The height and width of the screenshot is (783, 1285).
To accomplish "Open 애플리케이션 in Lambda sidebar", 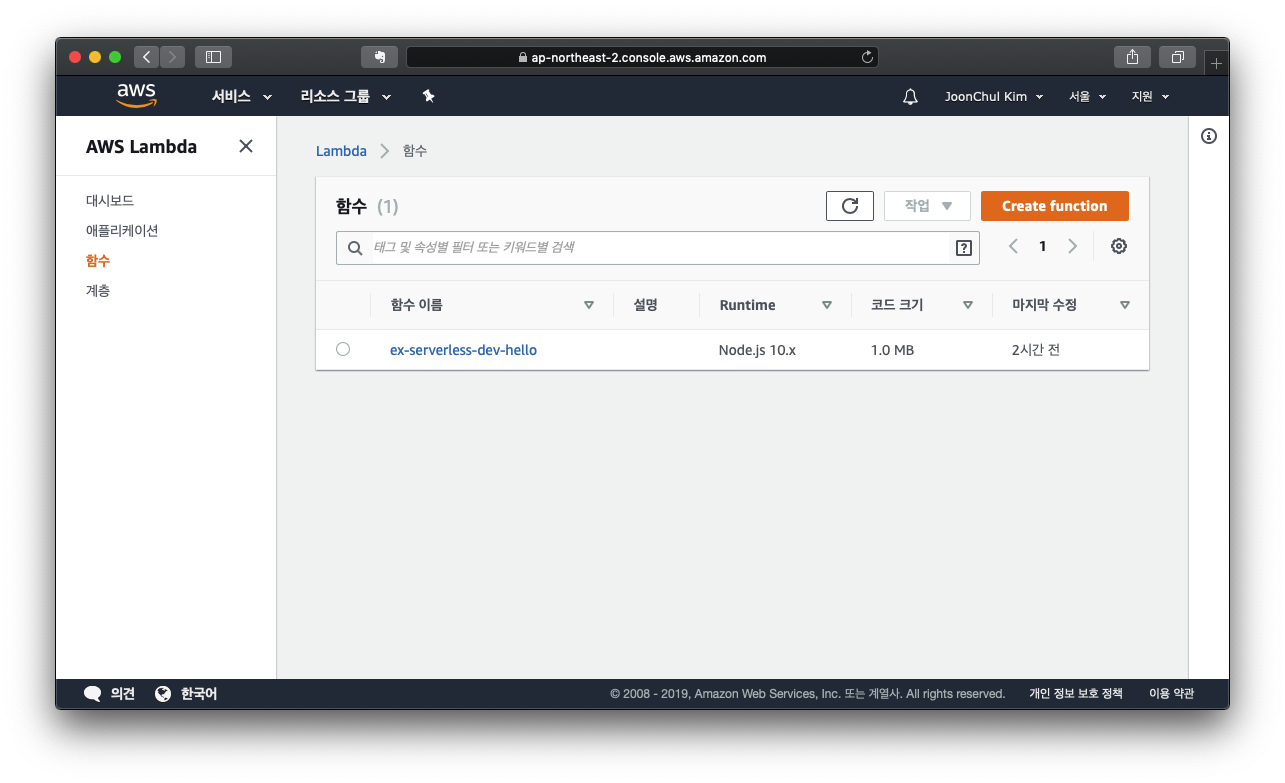I will point(122,231).
